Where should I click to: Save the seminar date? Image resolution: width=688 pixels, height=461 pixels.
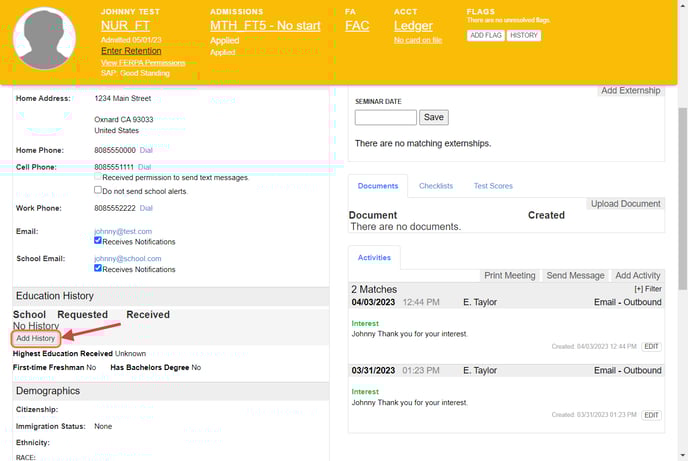tap(434, 117)
